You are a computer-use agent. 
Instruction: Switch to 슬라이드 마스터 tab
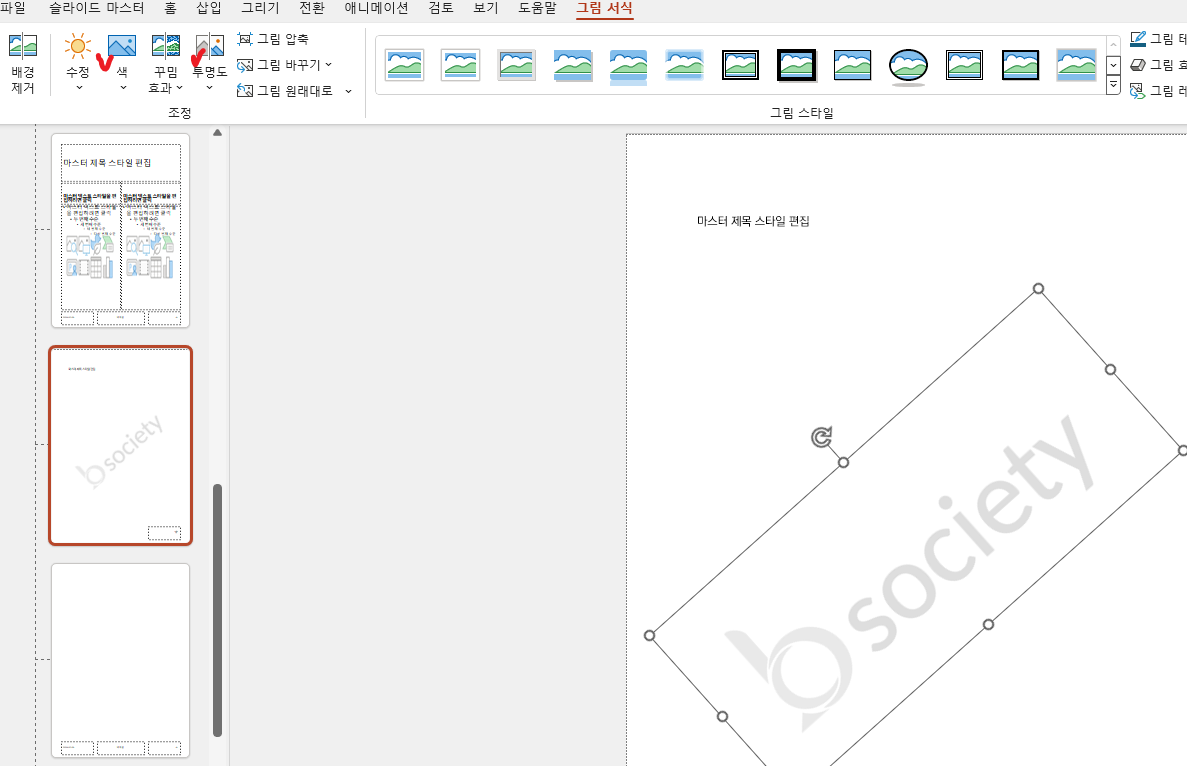tap(96, 8)
